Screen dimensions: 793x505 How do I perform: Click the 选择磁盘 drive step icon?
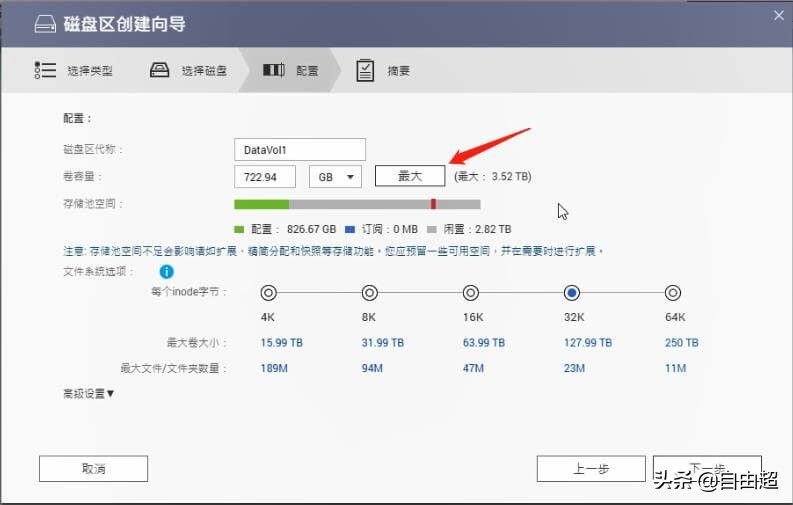[x=159, y=70]
